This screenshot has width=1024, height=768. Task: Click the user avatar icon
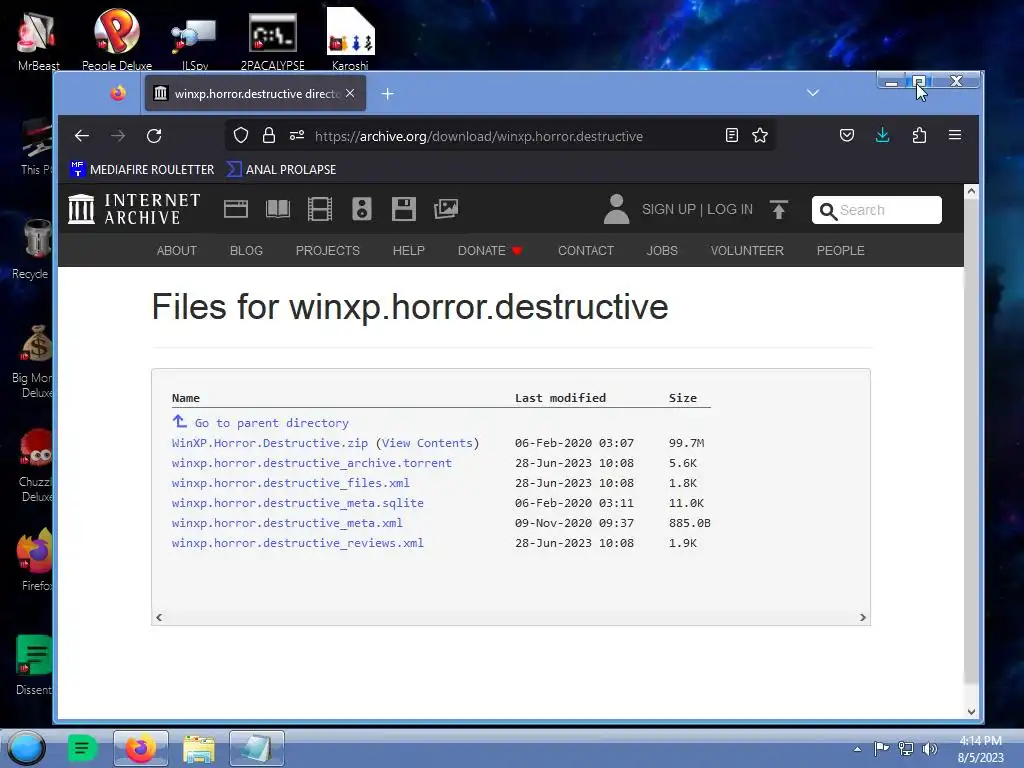(x=616, y=209)
